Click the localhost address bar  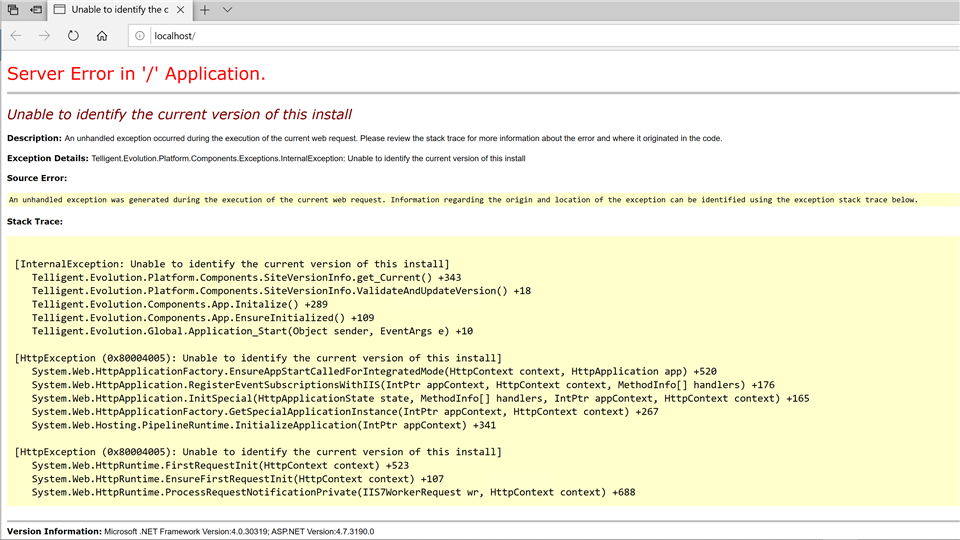[544, 36]
